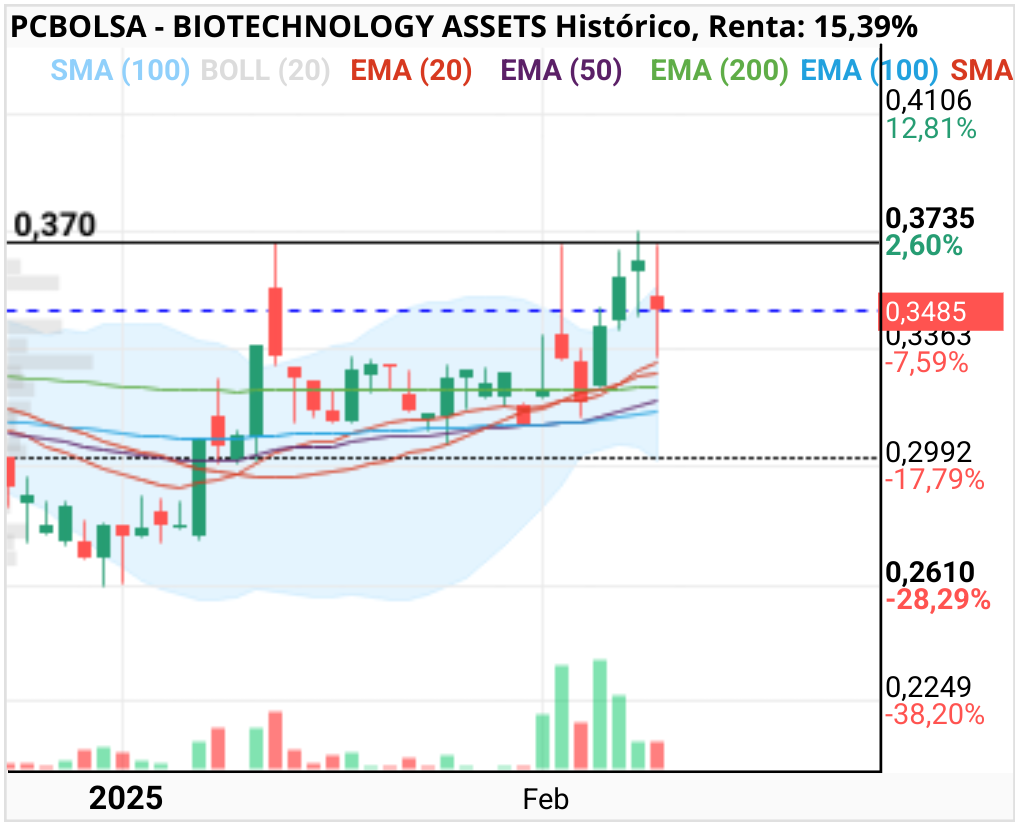Click the last red candlestick body
1019x826 pixels.
[657, 302]
